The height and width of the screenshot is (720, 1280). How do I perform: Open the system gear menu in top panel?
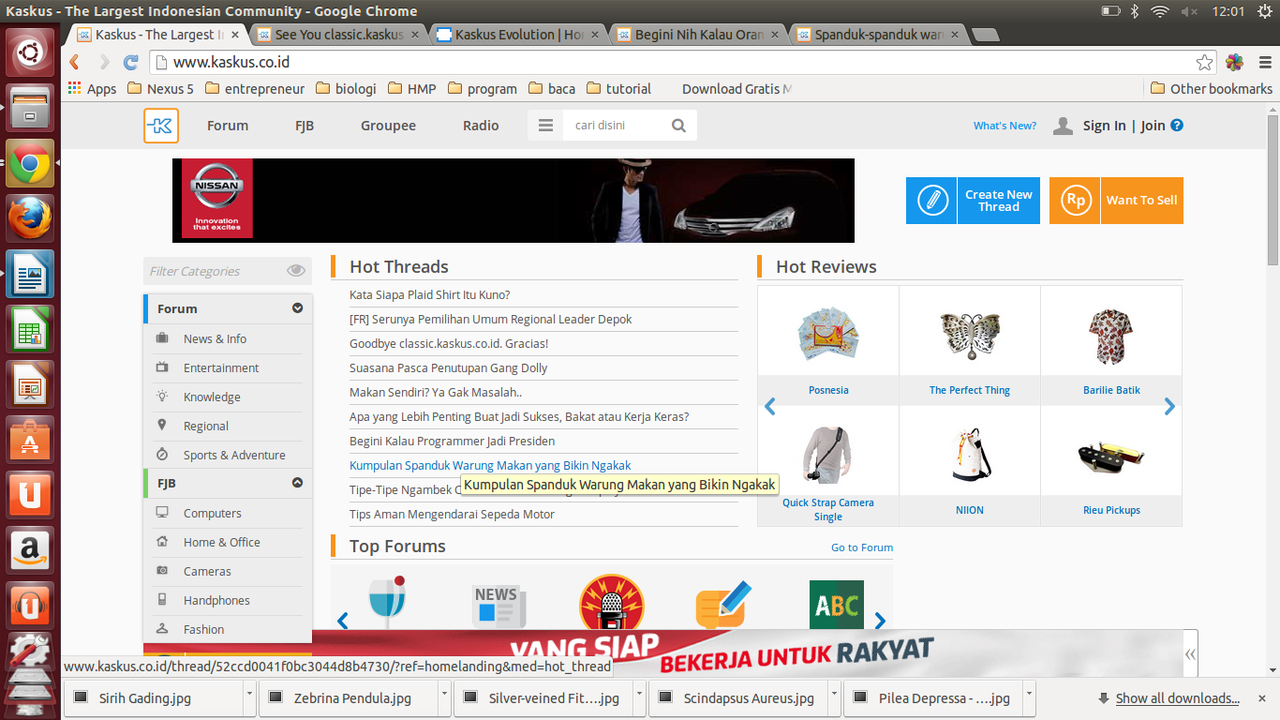[x=1264, y=11]
